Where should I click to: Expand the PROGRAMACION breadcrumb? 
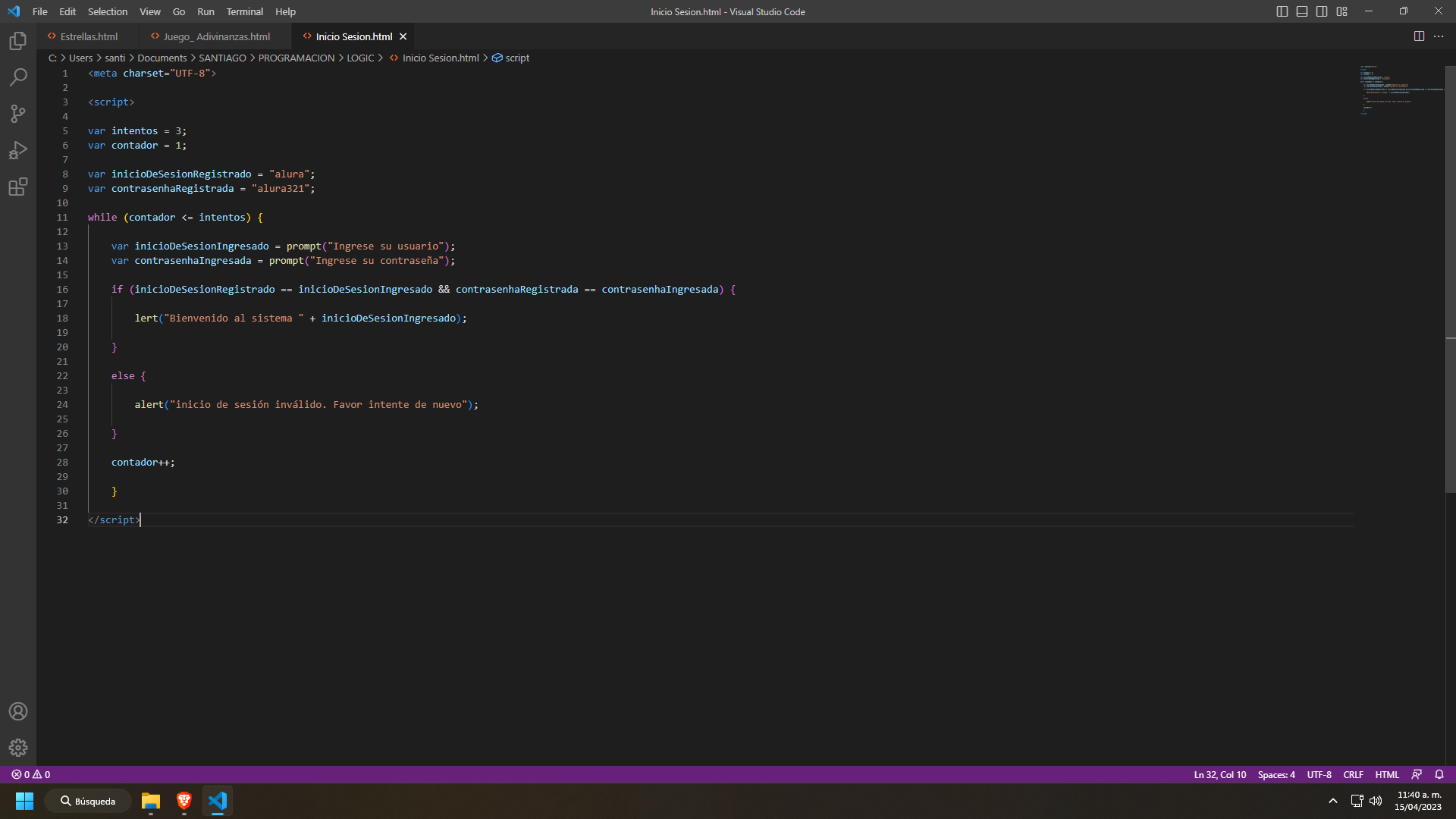tap(297, 58)
